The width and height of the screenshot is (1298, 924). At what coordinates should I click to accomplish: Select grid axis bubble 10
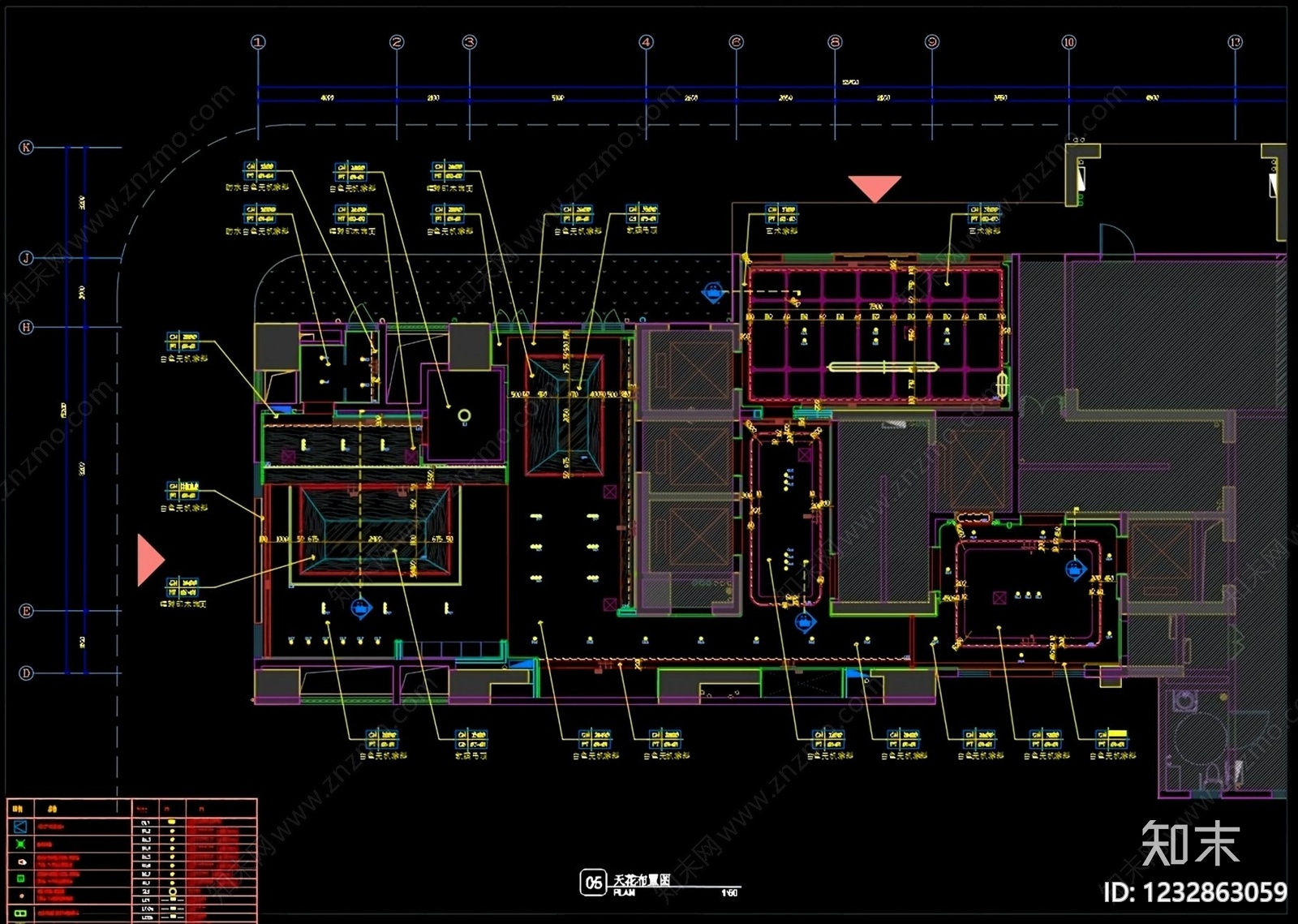(1069, 42)
